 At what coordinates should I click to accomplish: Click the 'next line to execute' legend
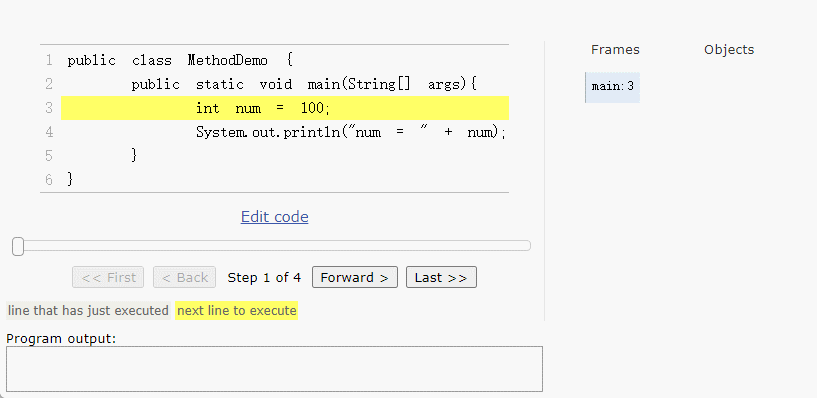(x=237, y=310)
